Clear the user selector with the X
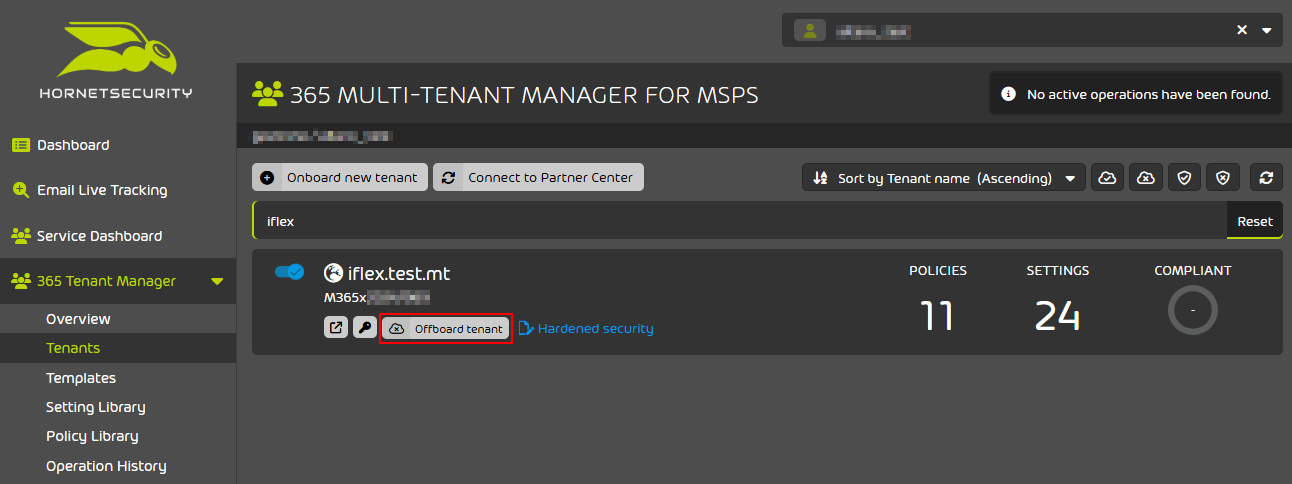This screenshot has width=1292, height=484. pyautogui.click(x=1242, y=30)
